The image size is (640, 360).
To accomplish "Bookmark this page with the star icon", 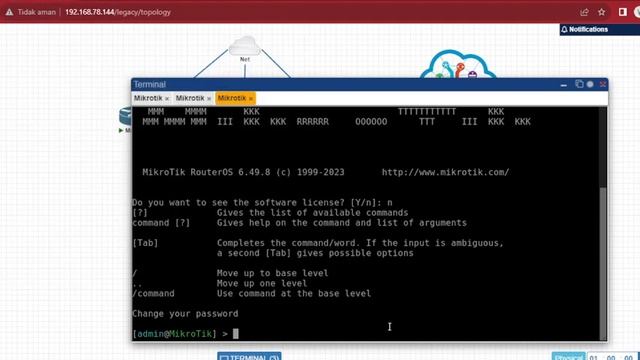I will pos(602,12).
